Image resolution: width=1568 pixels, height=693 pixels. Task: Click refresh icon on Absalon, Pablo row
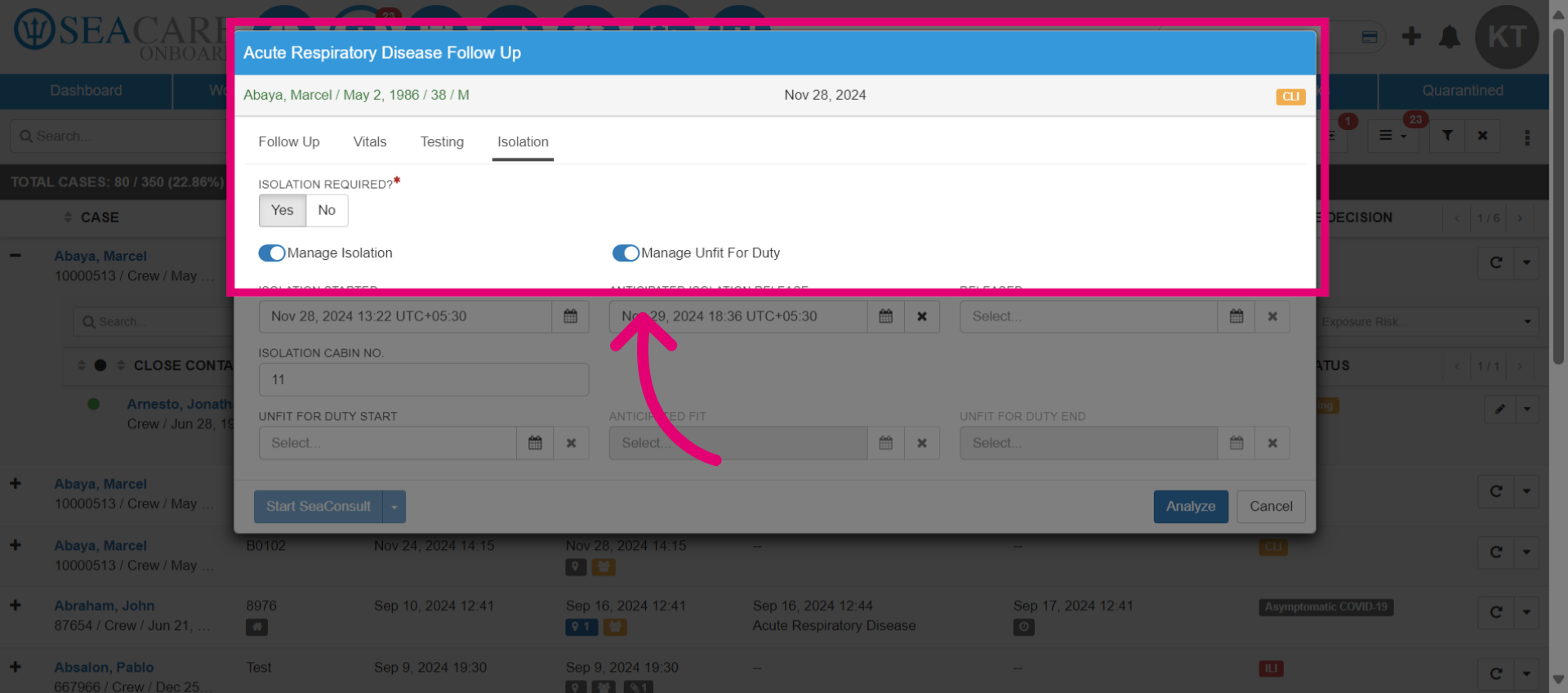click(x=1496, y=673)
